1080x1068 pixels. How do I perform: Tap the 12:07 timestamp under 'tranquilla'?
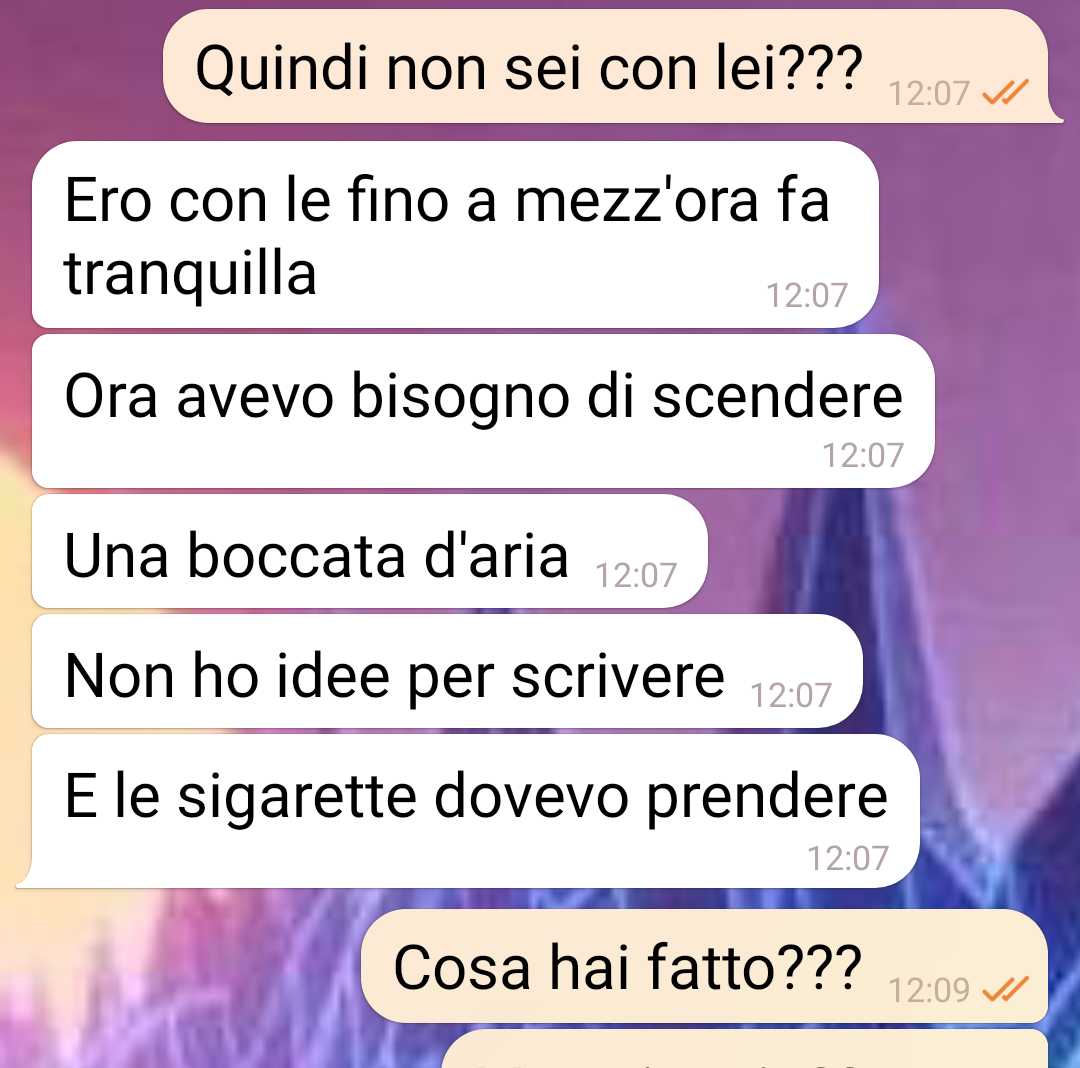pos(807,295)
